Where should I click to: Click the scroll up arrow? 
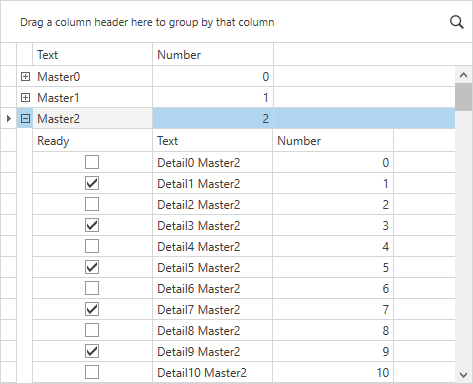tap(463, 75)
